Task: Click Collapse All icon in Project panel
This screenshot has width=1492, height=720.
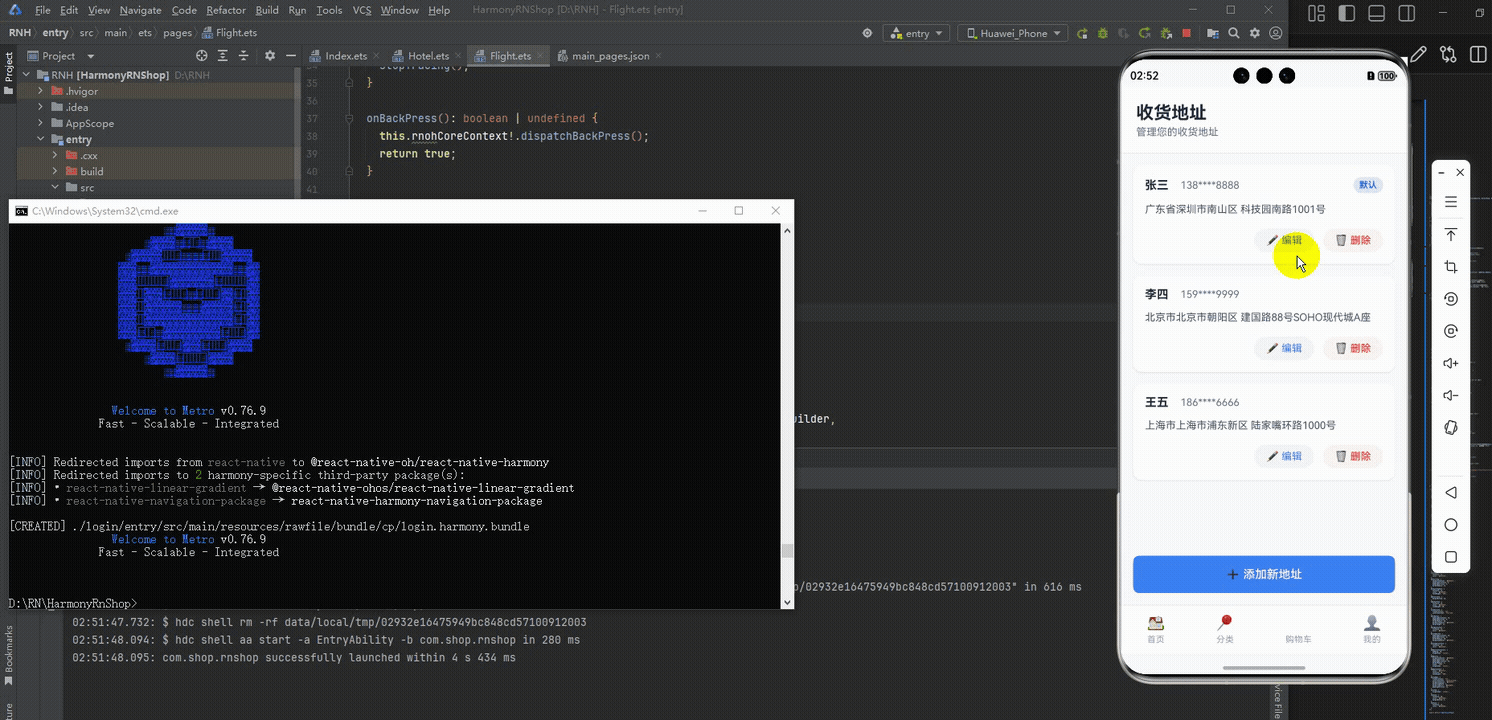Action: coord(245,56)
